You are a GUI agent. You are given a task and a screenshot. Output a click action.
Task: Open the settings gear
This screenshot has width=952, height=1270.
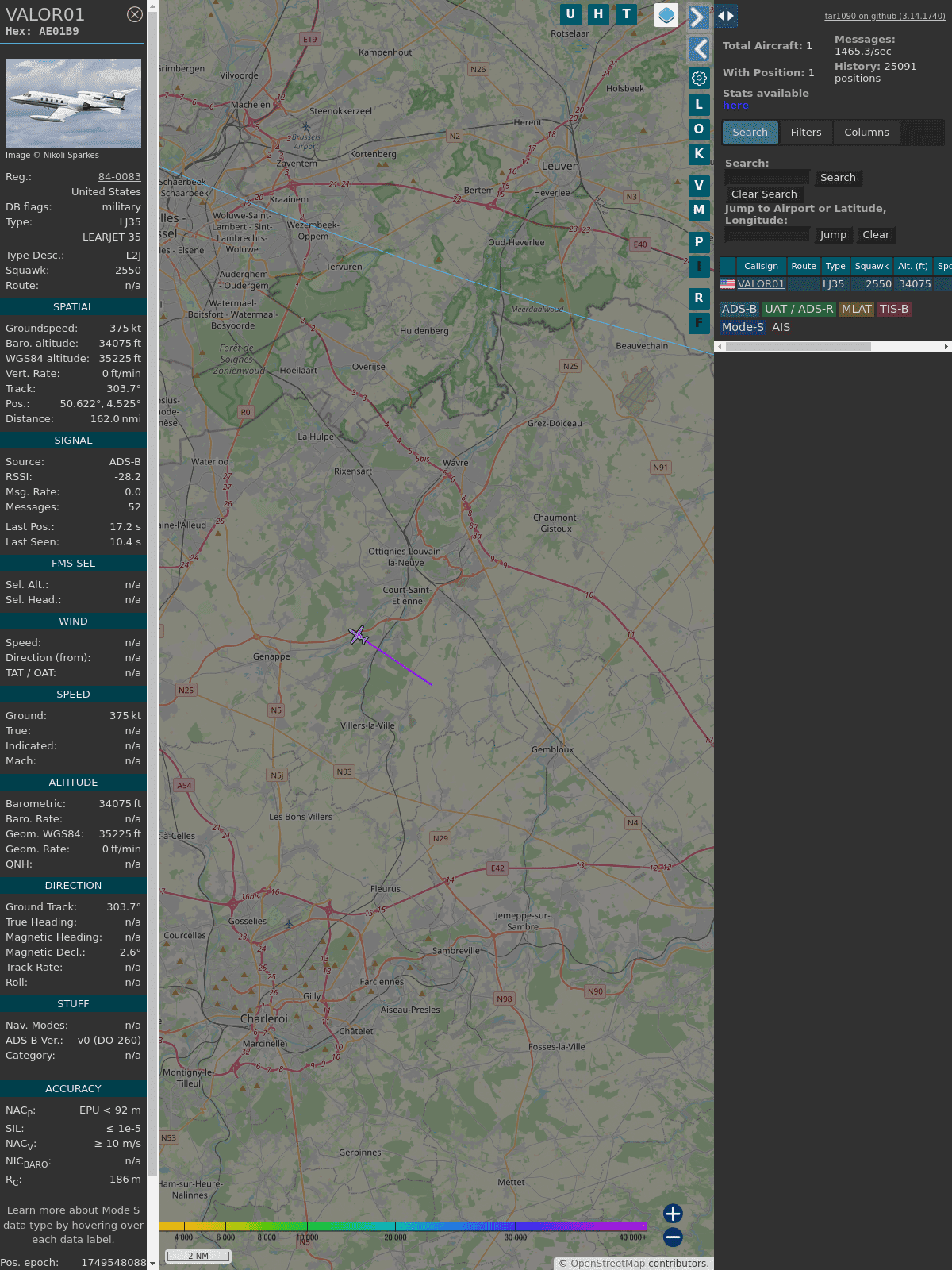coord(699,78)
